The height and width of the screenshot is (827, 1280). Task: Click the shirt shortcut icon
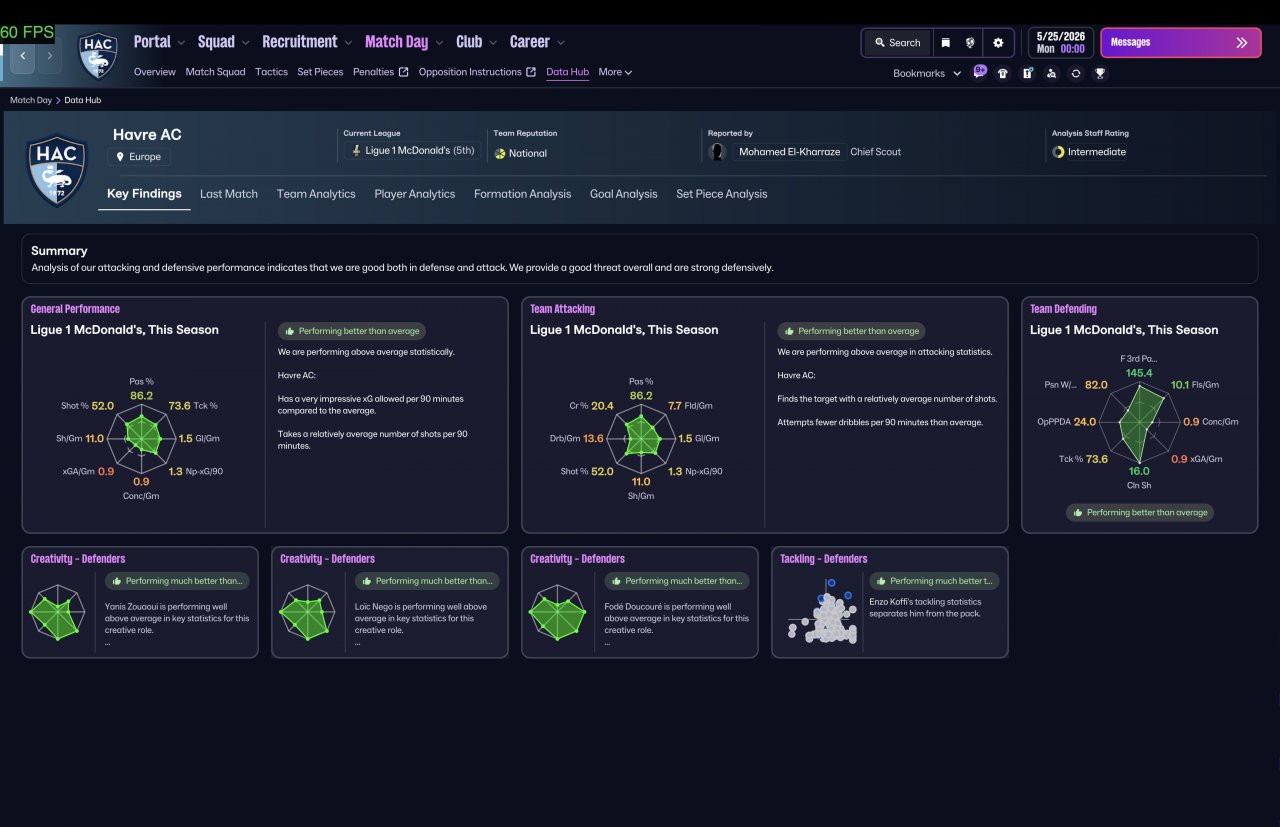click(1003, 73)
